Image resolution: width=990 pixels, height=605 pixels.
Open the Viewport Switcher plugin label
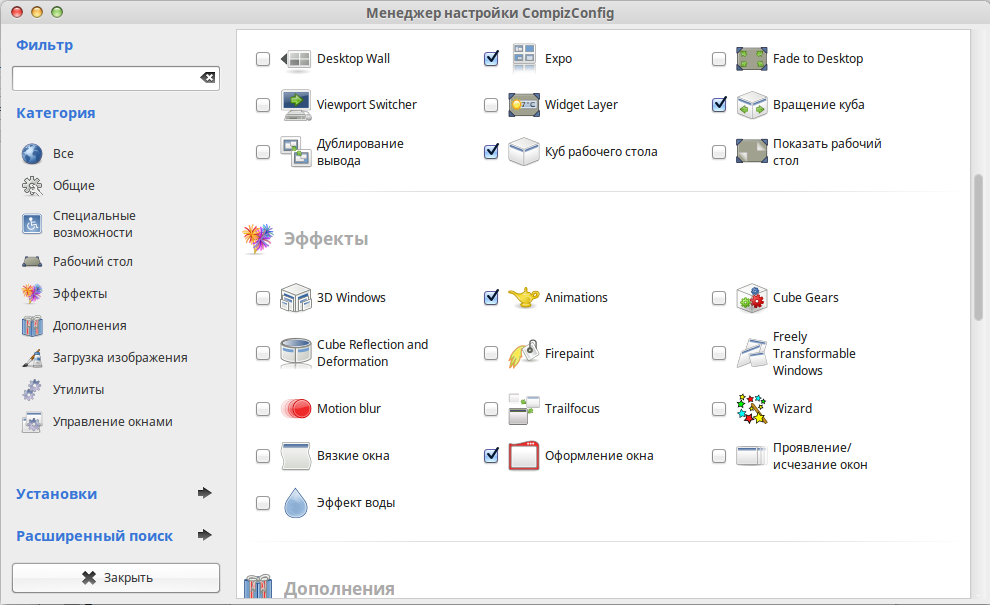(367, 105)
